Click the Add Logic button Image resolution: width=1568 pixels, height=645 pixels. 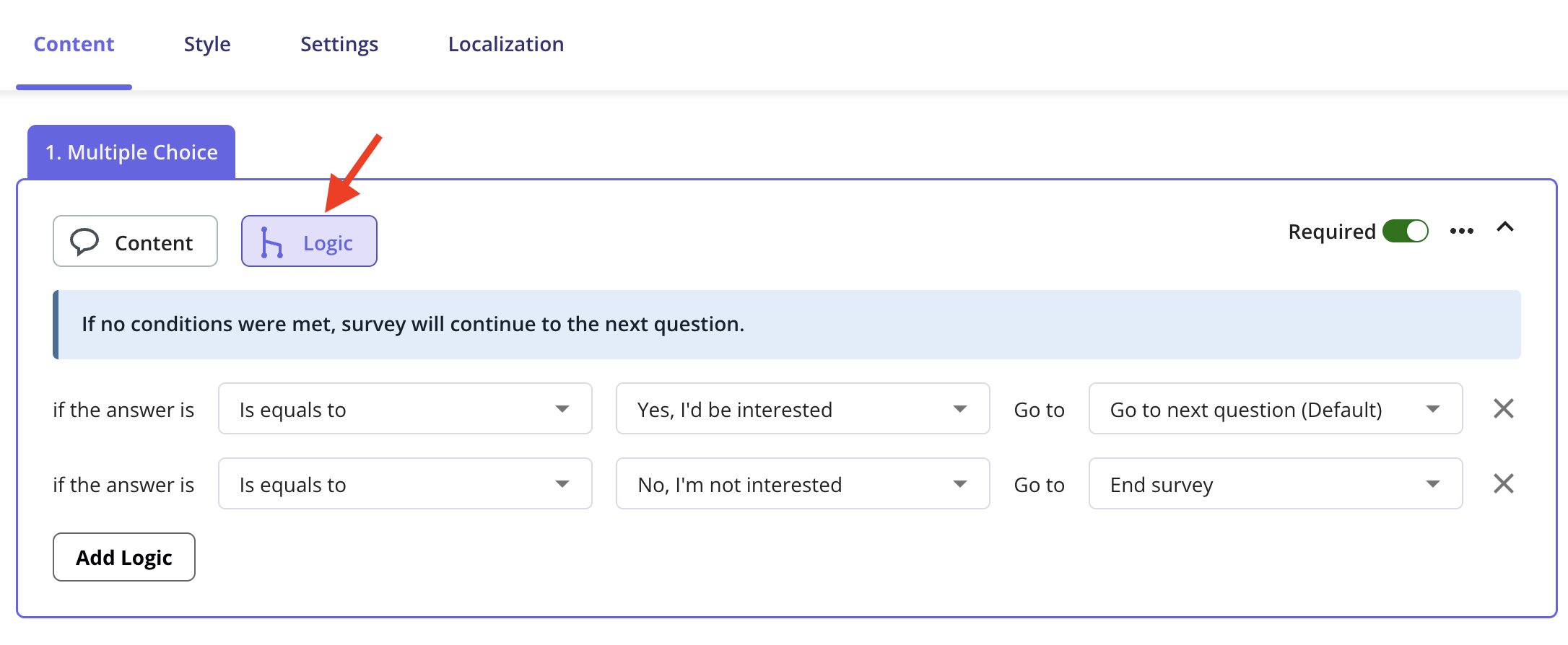(x=124, y=557)
